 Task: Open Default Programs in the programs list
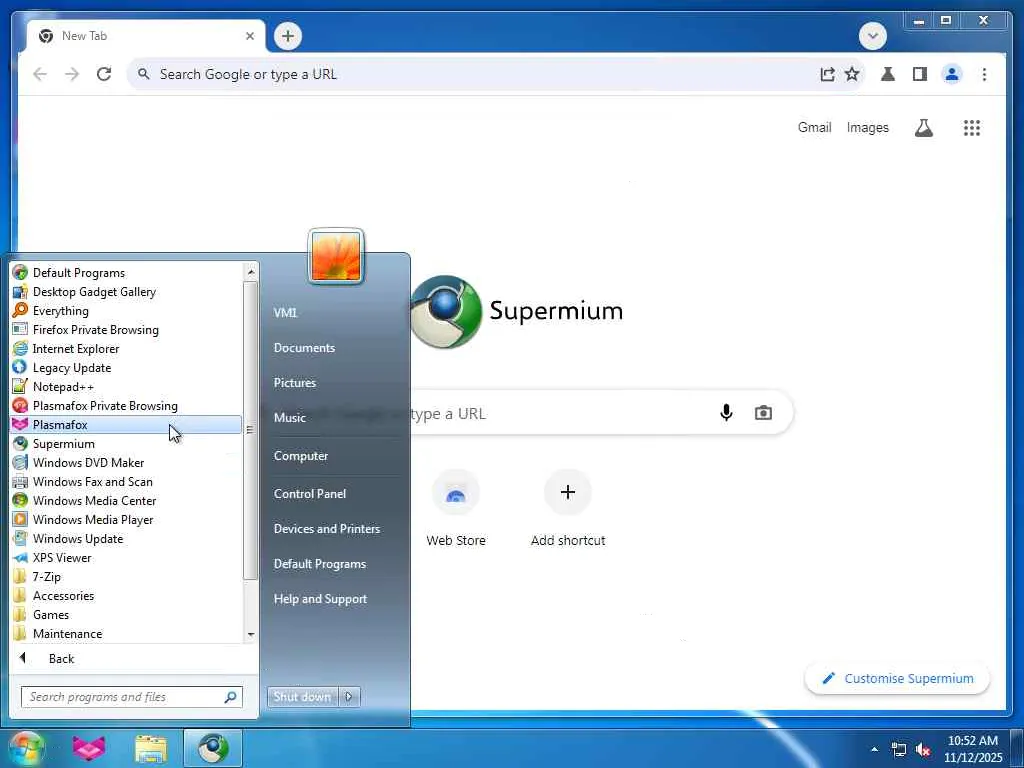[126, 273]
